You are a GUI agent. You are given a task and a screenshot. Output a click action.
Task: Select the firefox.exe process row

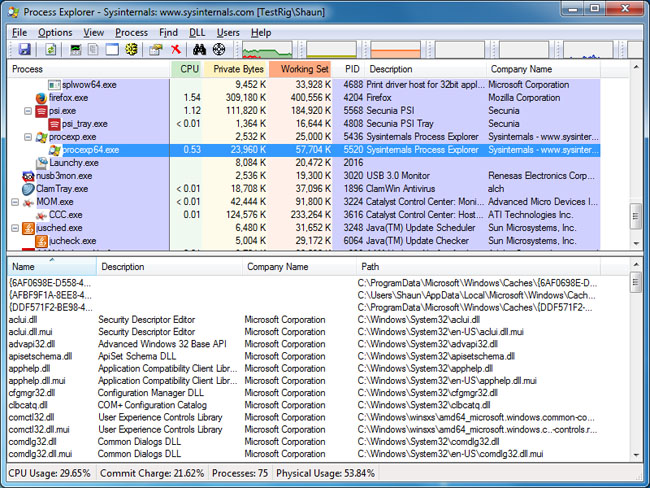point(303,98)
